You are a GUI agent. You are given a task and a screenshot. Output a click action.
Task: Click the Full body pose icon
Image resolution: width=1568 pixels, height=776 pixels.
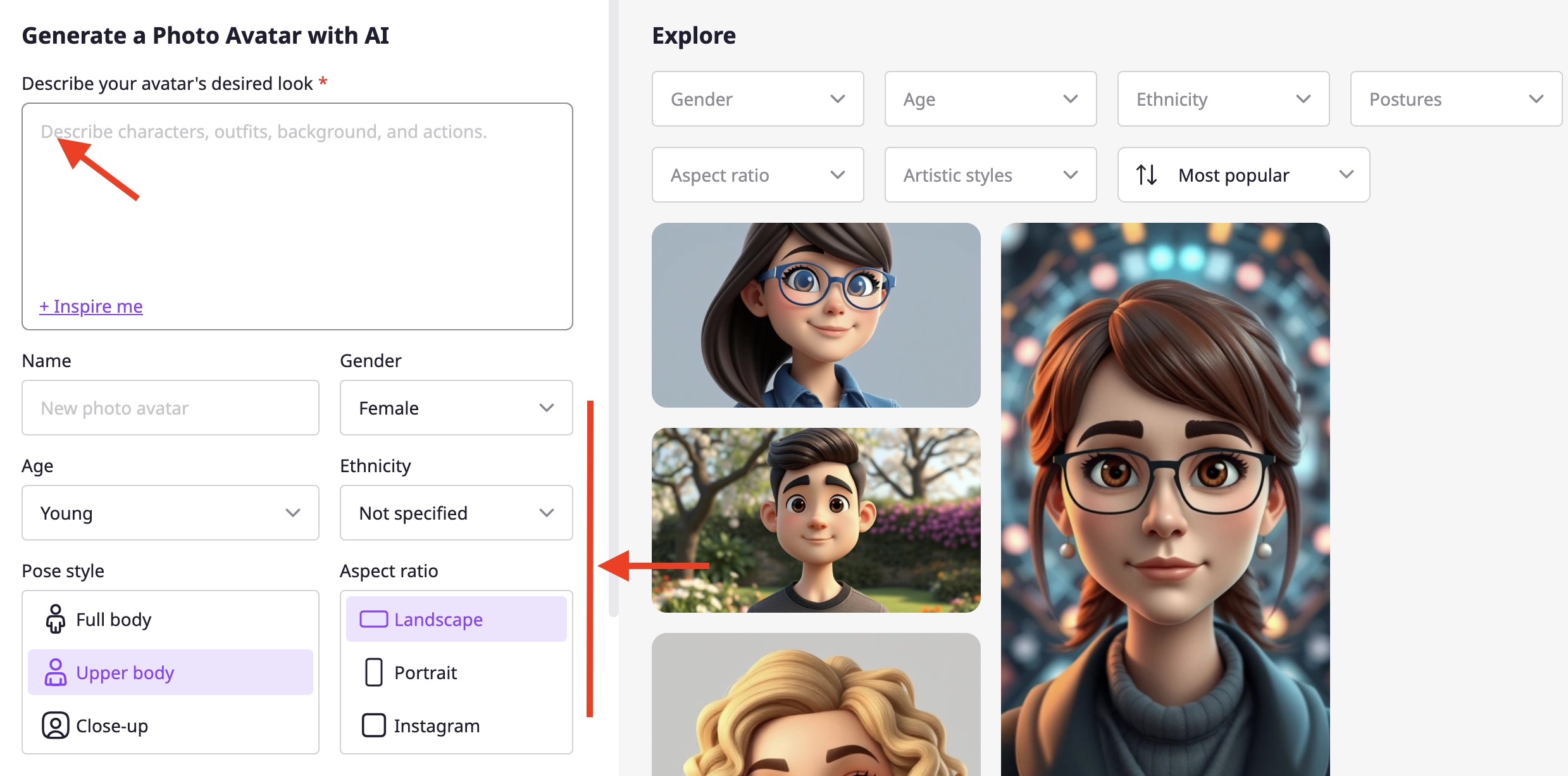55,619
